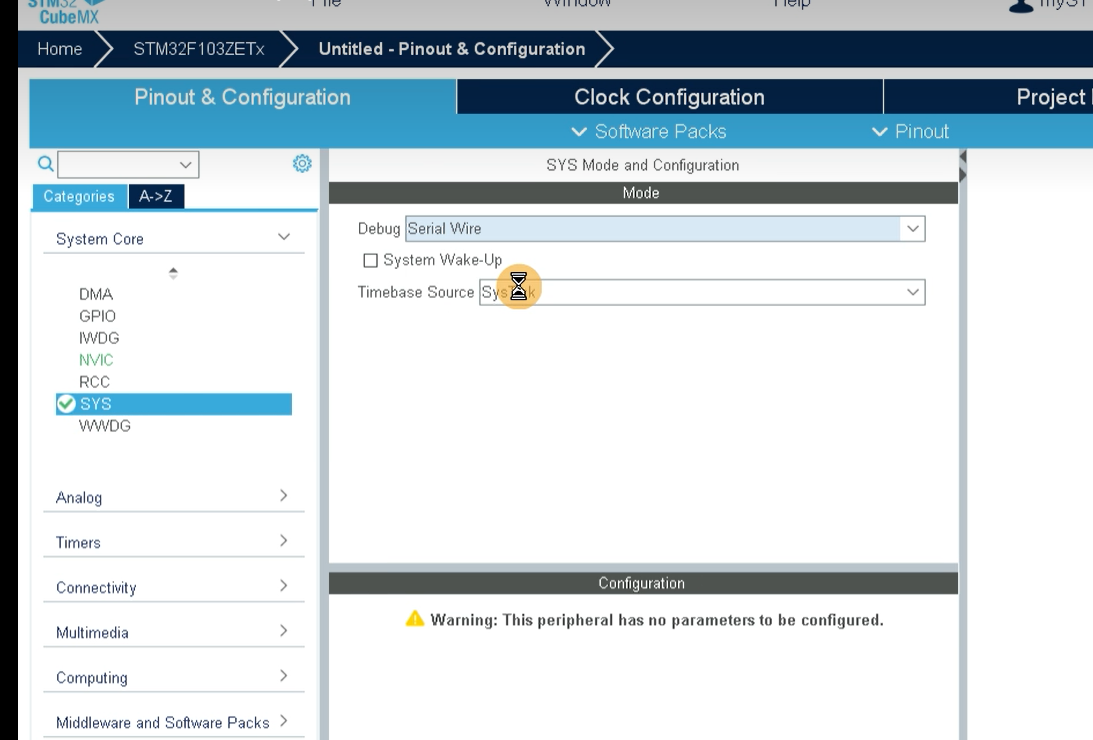Select WWDG in System Core list
The height and width of the screenshot is (740, 1093).
pyautogui.click(x=105, y=426)
